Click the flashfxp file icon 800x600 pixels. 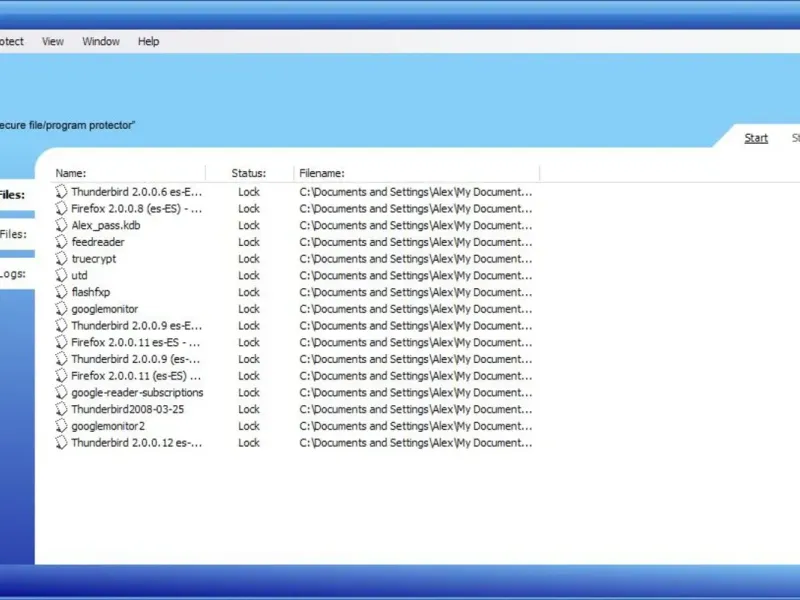(x=61, y=292)
